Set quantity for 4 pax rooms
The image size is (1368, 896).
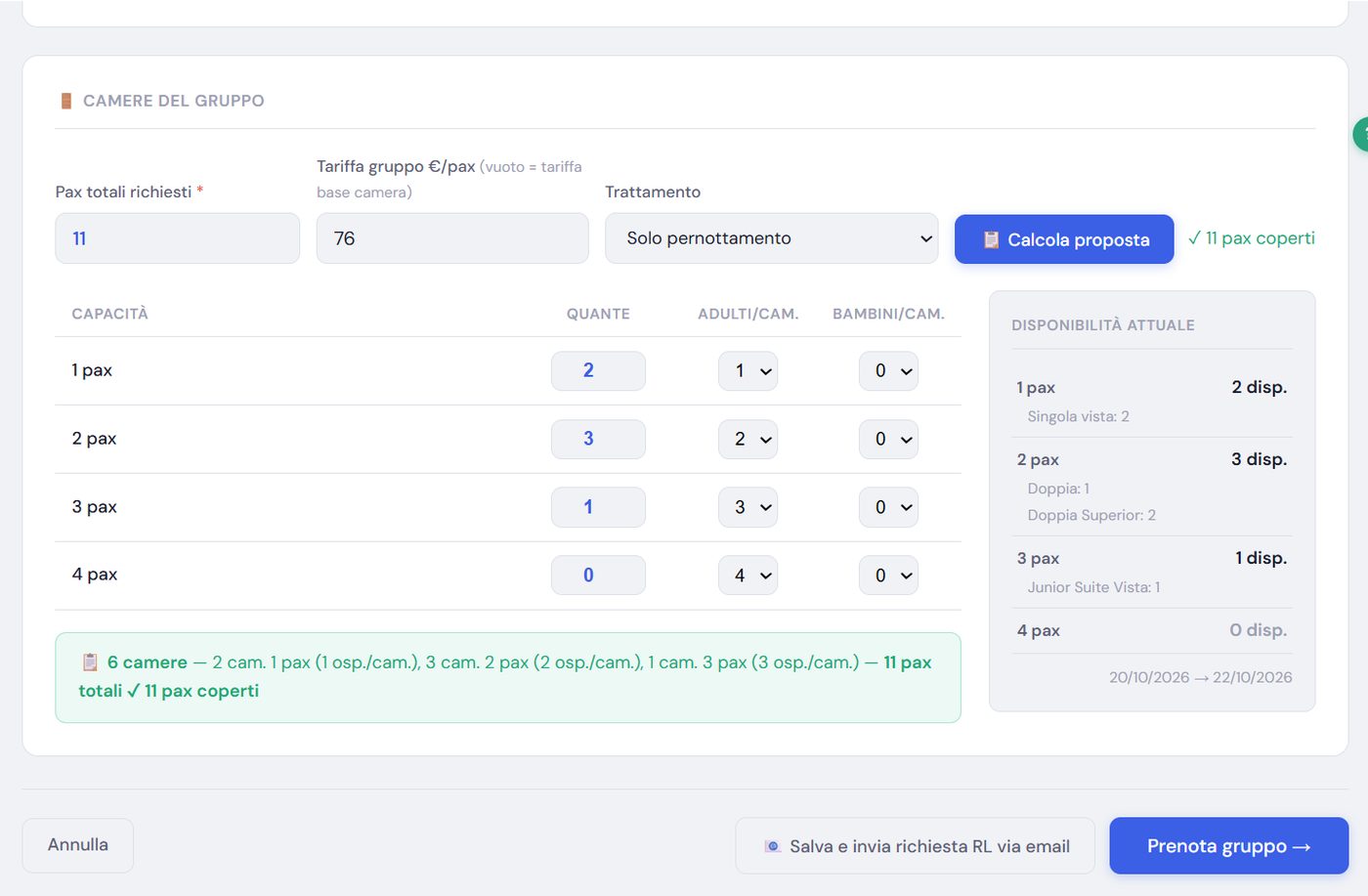pos(598,576)
